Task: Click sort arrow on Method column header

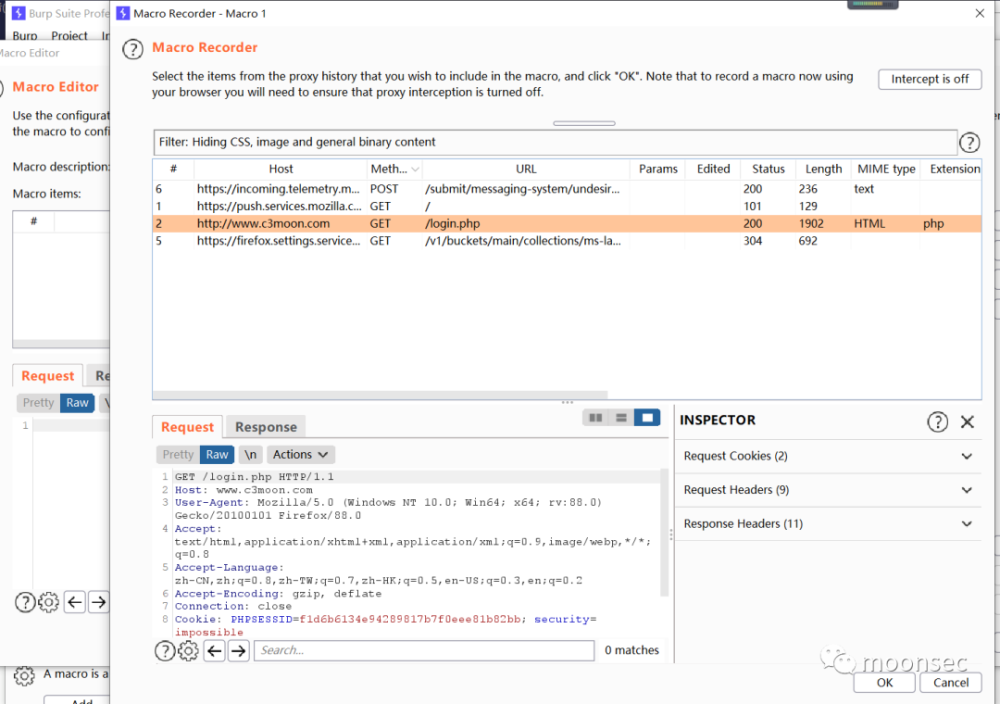Action: 415,169
